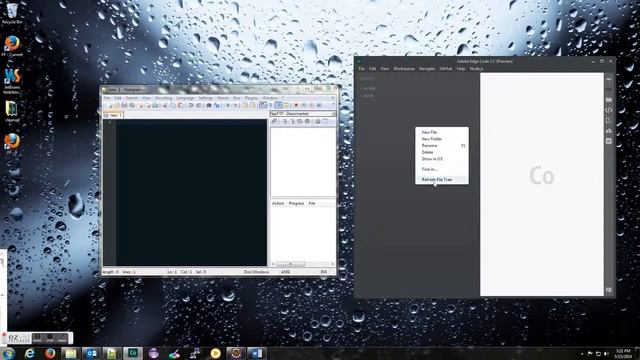Click the Find binoculars icon in Notepad++ toolbar
Screen dimensions: 640x360
209,105
